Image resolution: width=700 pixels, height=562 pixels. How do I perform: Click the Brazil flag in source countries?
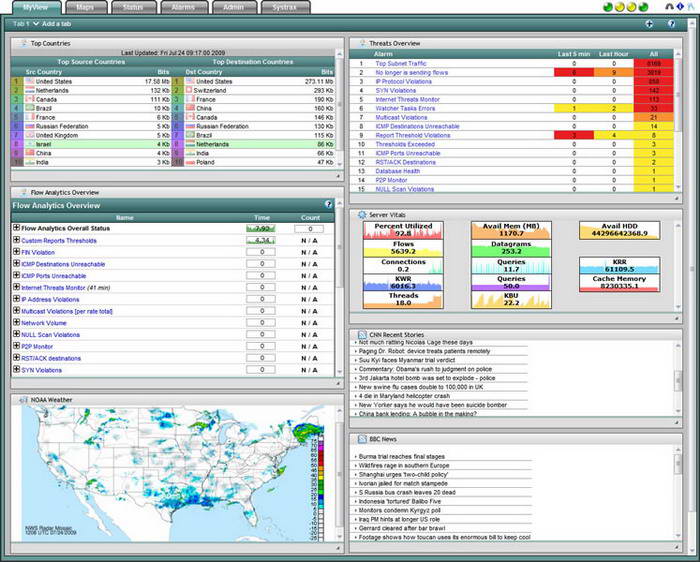tap(30, 108)
